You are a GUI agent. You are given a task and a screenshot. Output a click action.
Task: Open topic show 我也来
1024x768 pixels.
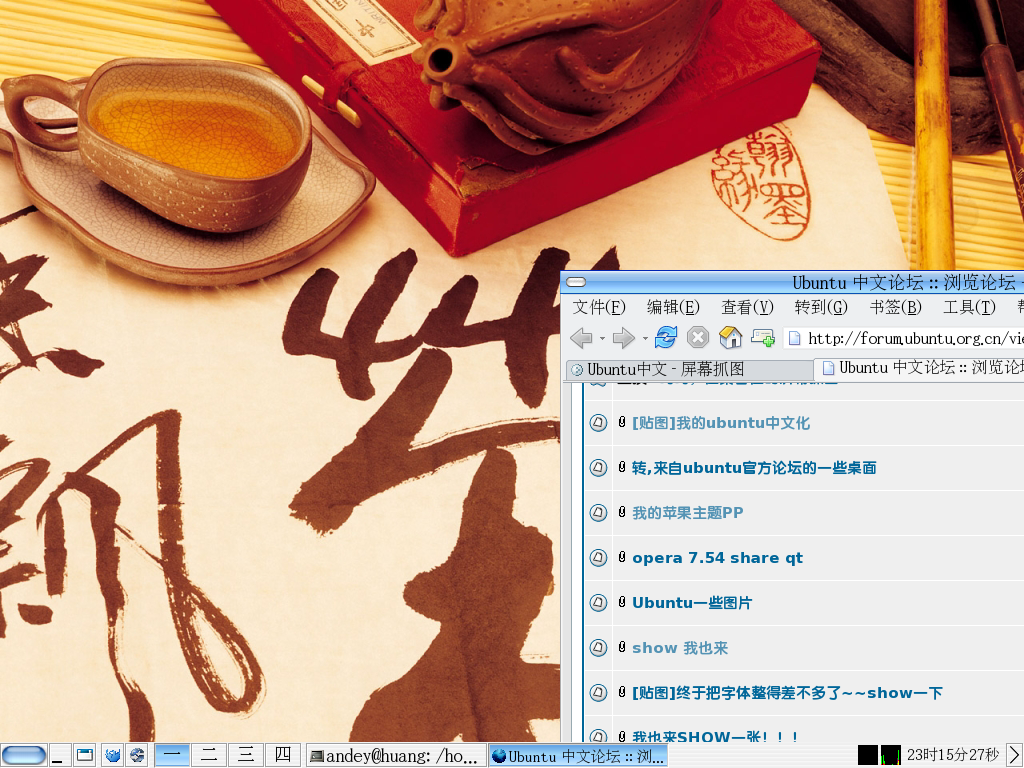(x=680, y=648)
